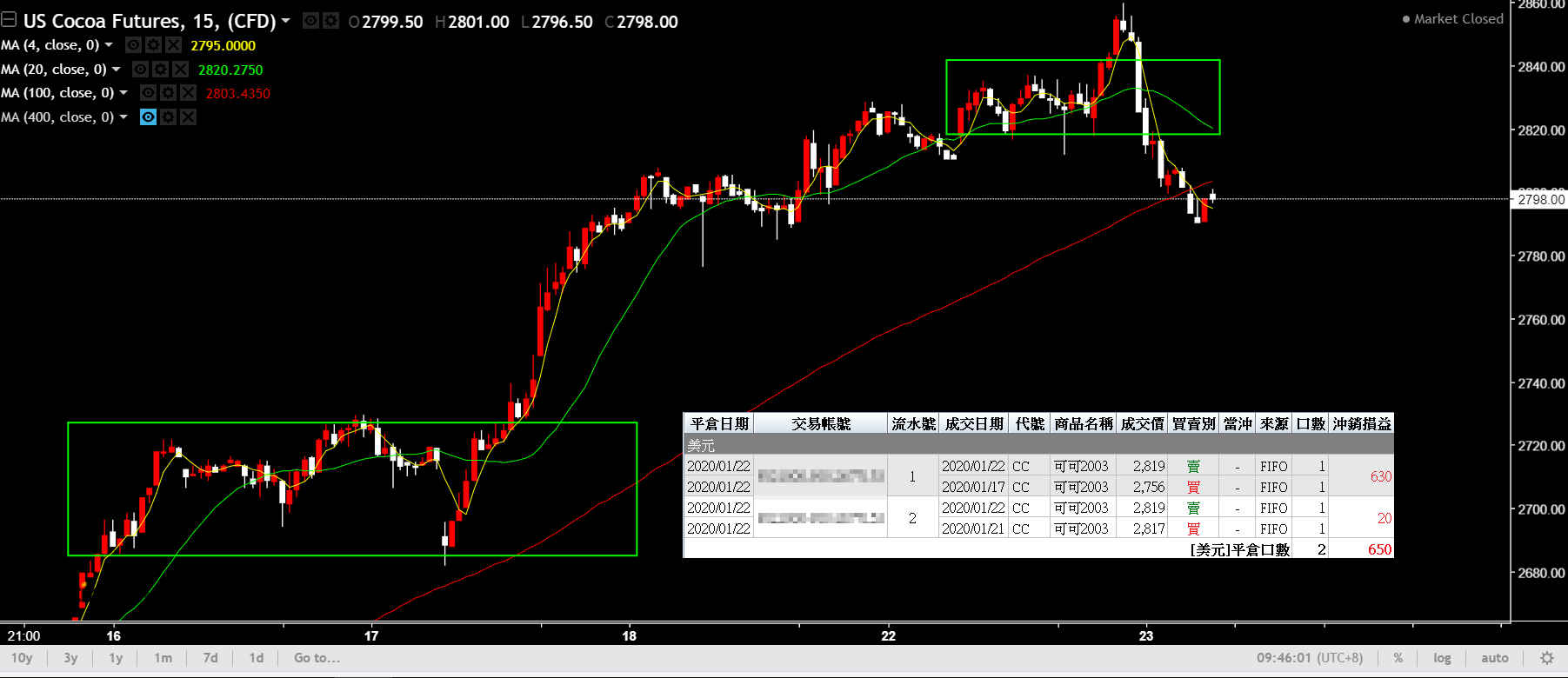The width and height of the screenshot is (1568, 678).
Task: Open MA (4, close, 0) settings gear
Action: tap(153, 44)
